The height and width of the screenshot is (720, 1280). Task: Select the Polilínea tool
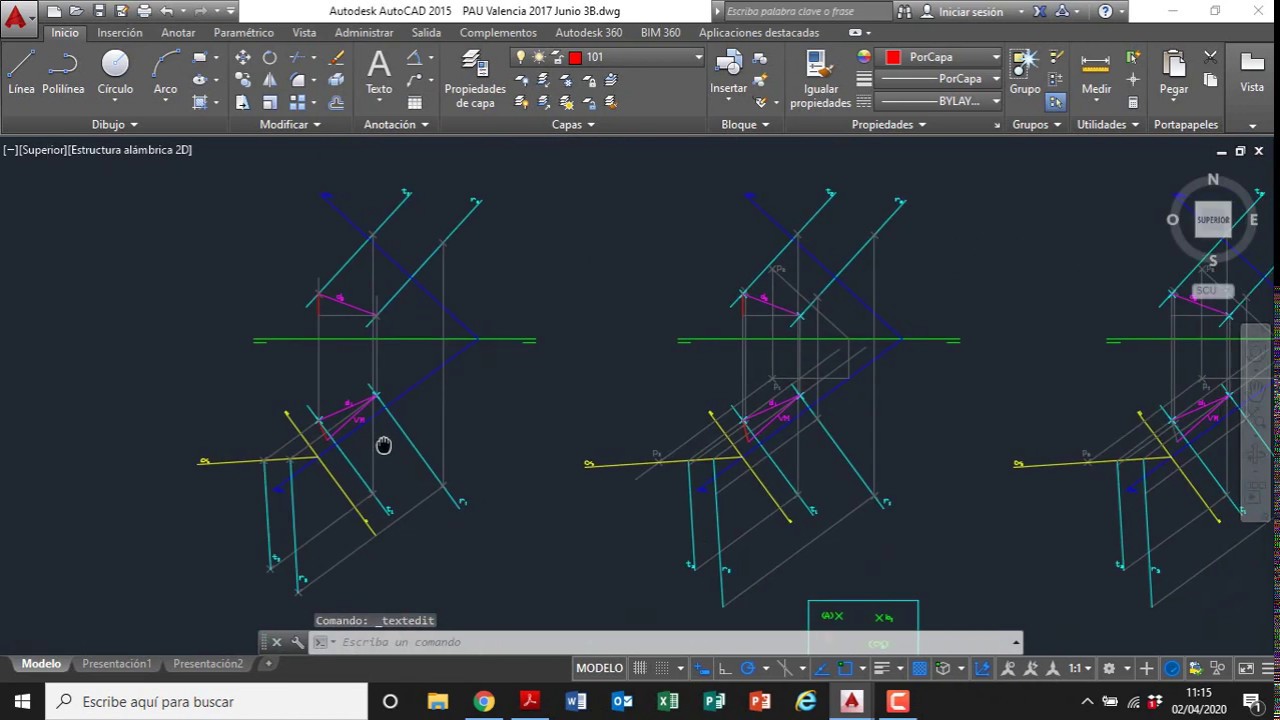[x=63, y=72]
